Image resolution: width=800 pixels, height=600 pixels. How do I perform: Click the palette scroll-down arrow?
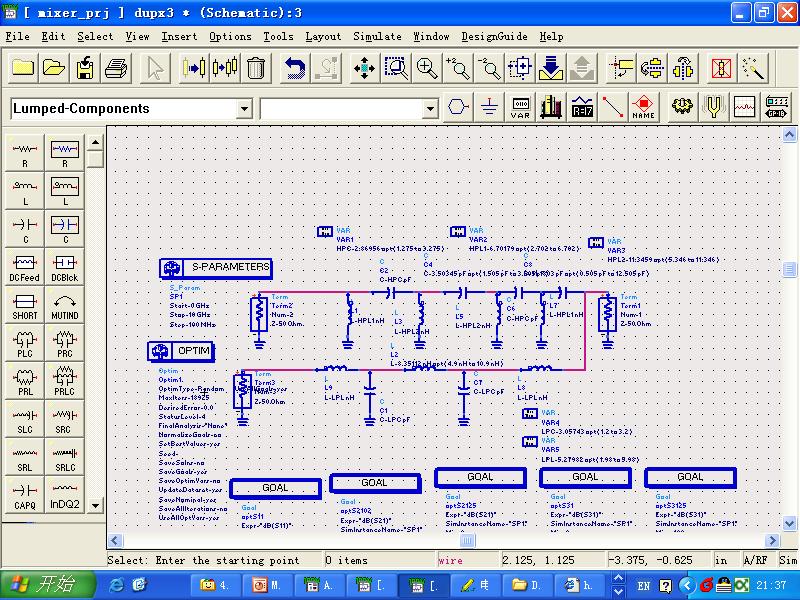pyautogui.click(x=95, y=505)
